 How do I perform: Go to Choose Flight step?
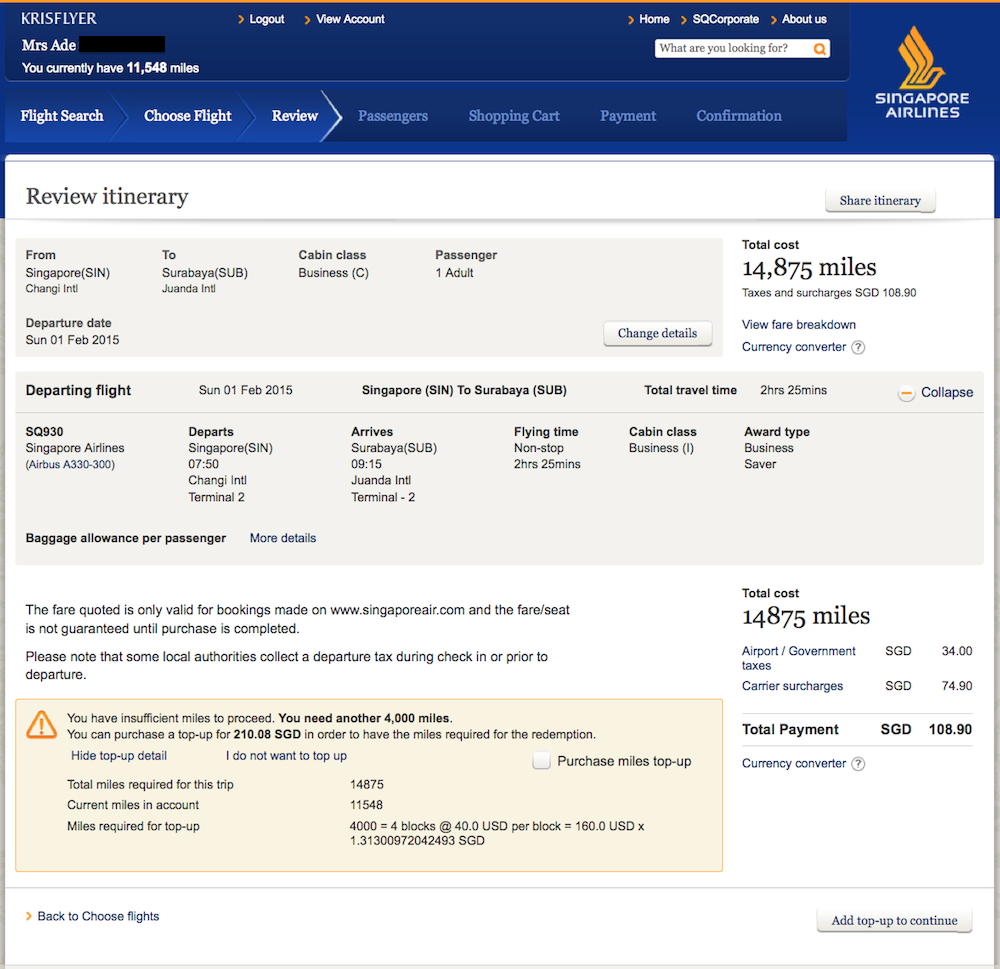pos(188,115)
